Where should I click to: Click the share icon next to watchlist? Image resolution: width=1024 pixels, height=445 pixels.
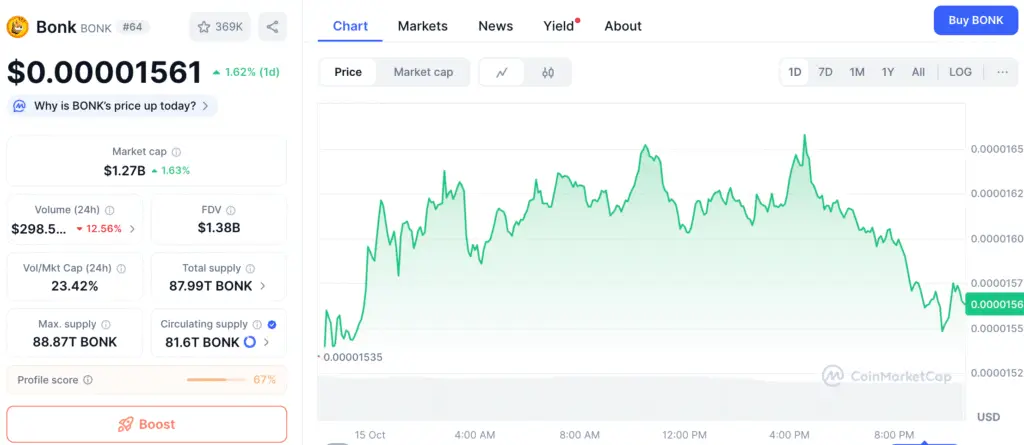click(x=272, y=26)
